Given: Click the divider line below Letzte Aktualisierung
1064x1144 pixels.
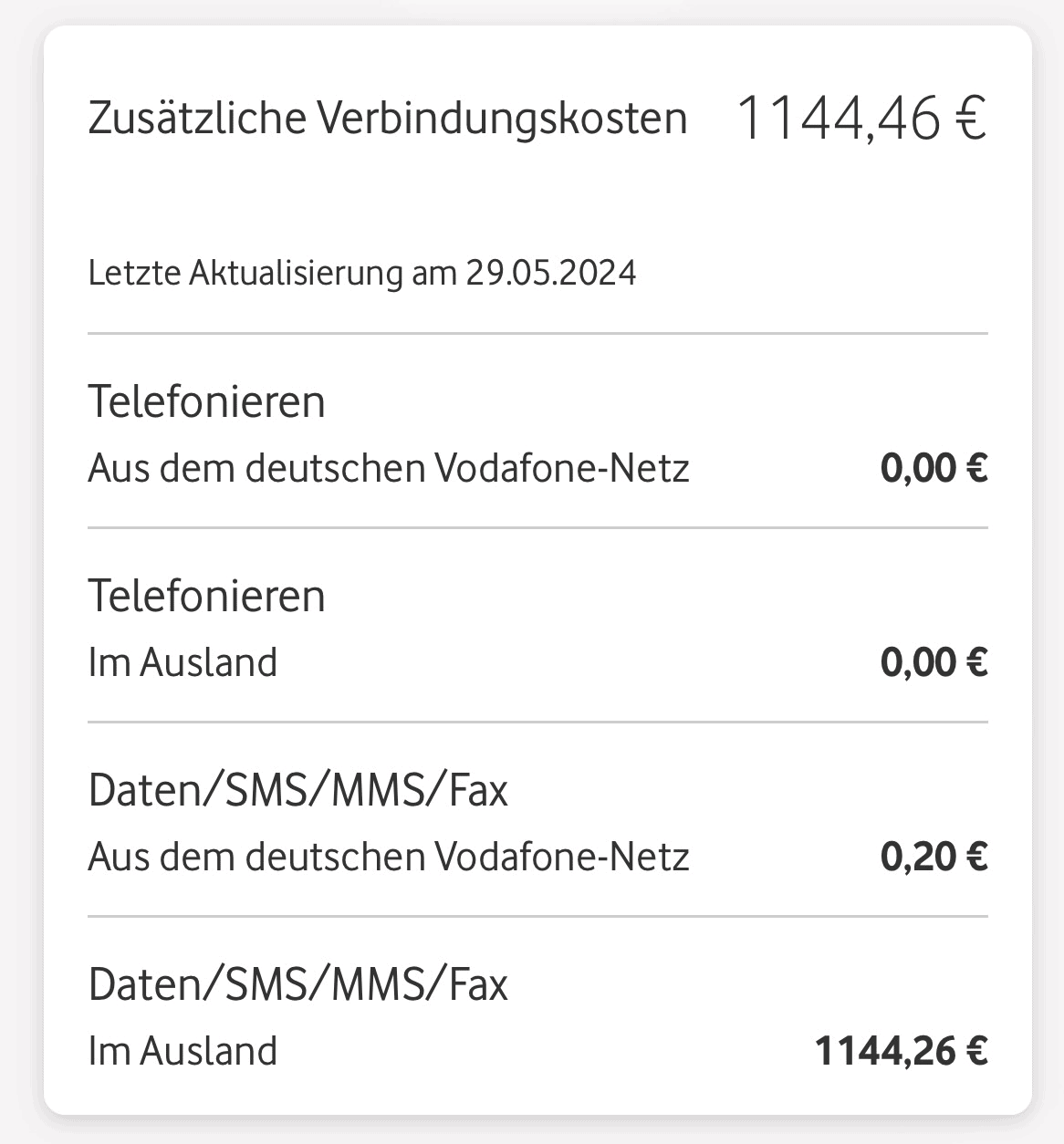Looking at the screenshot, I should click(x=537, y=334).
